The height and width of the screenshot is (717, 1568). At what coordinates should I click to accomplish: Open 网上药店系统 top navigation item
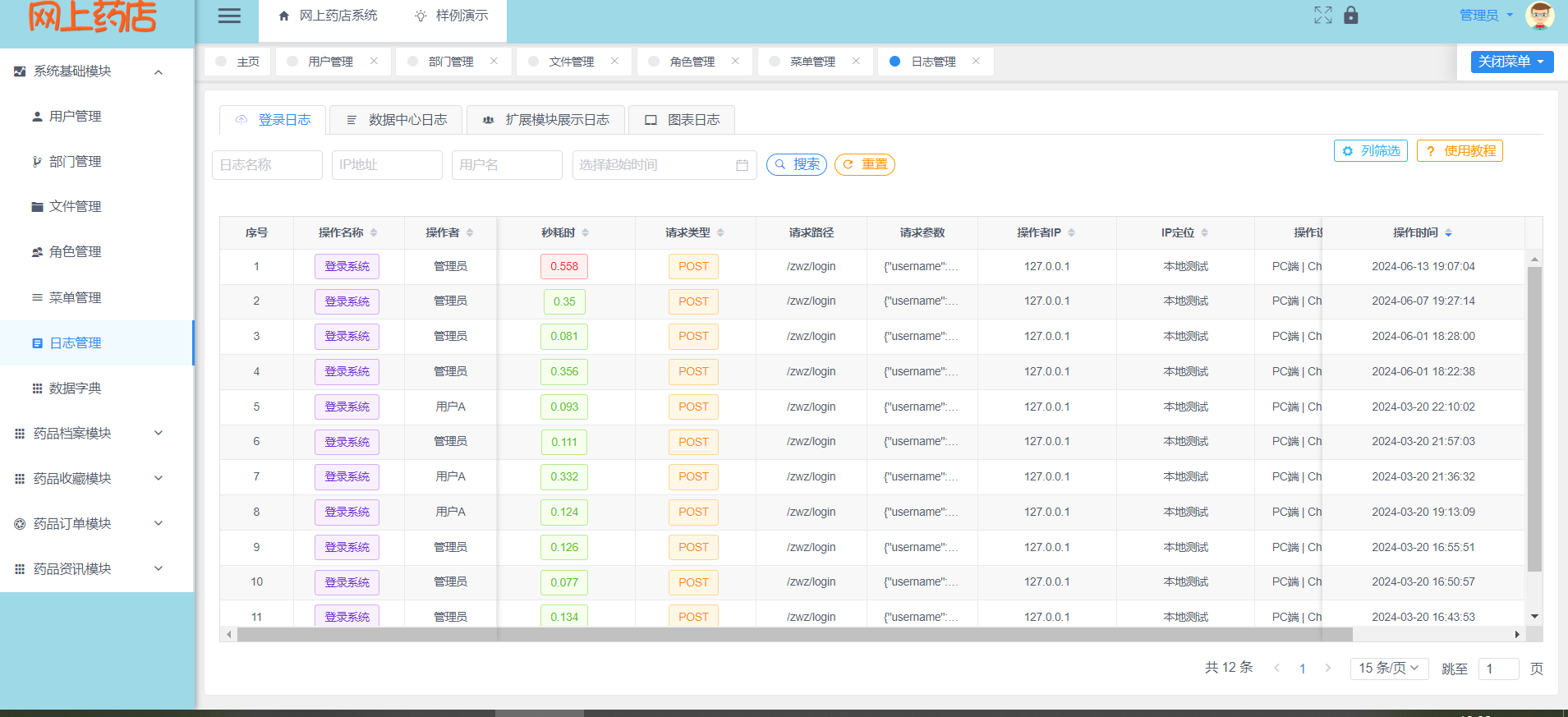(x=328, y=16)
